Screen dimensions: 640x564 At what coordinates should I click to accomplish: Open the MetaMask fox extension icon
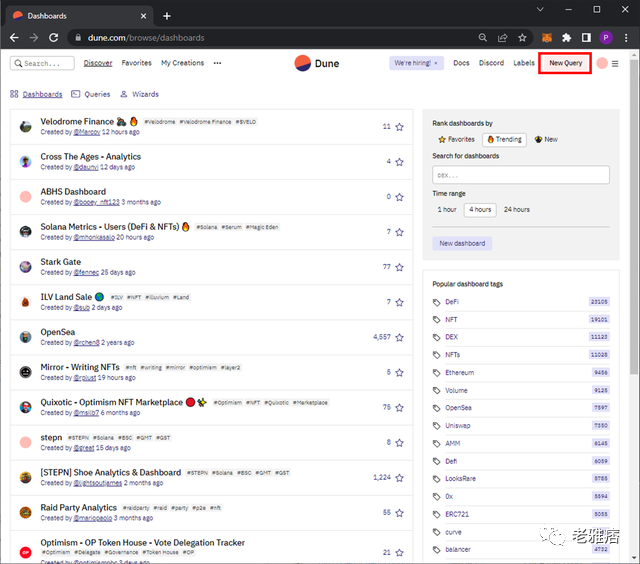[x=547, y=38]
